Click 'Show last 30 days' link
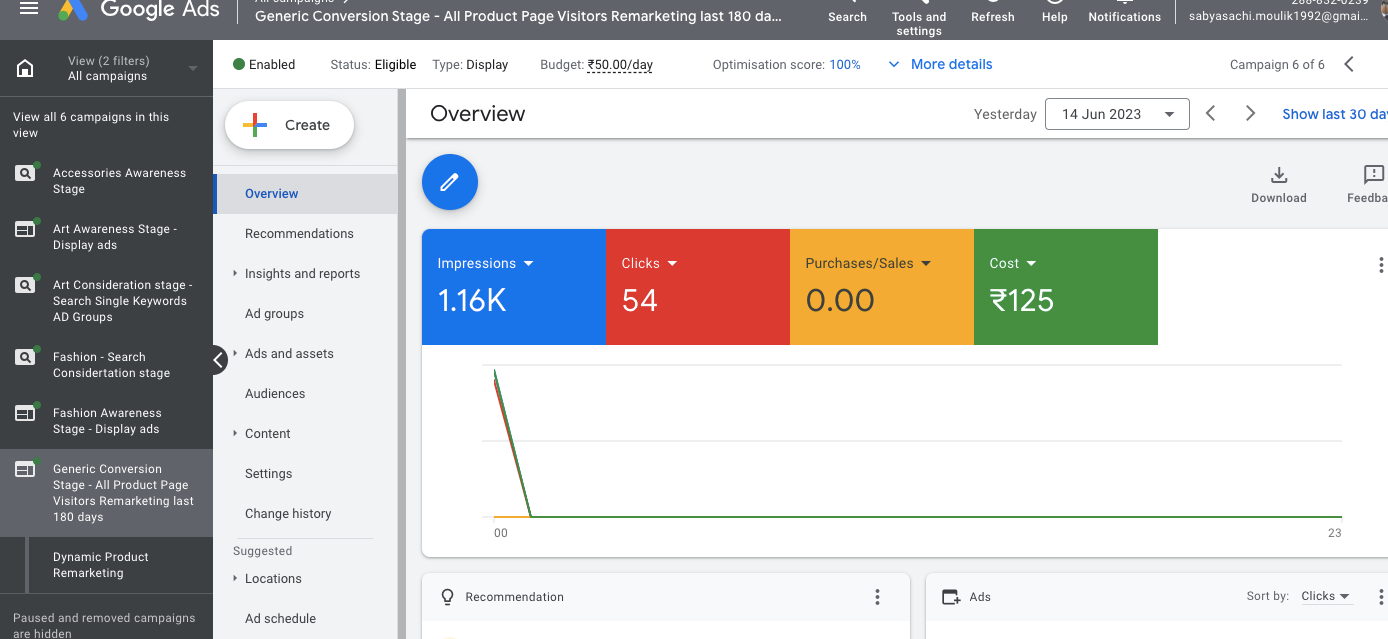This screenshot has width=1388, height=639. 1335,114
